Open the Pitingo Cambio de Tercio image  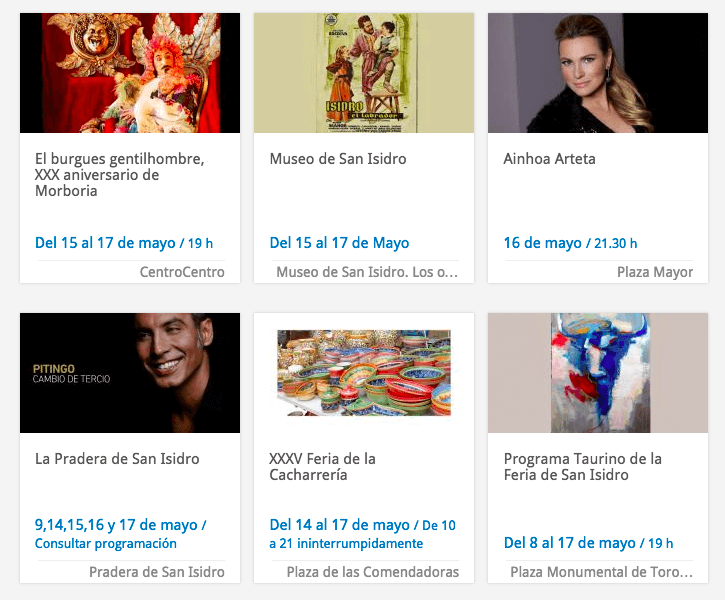tap(130, 373)
